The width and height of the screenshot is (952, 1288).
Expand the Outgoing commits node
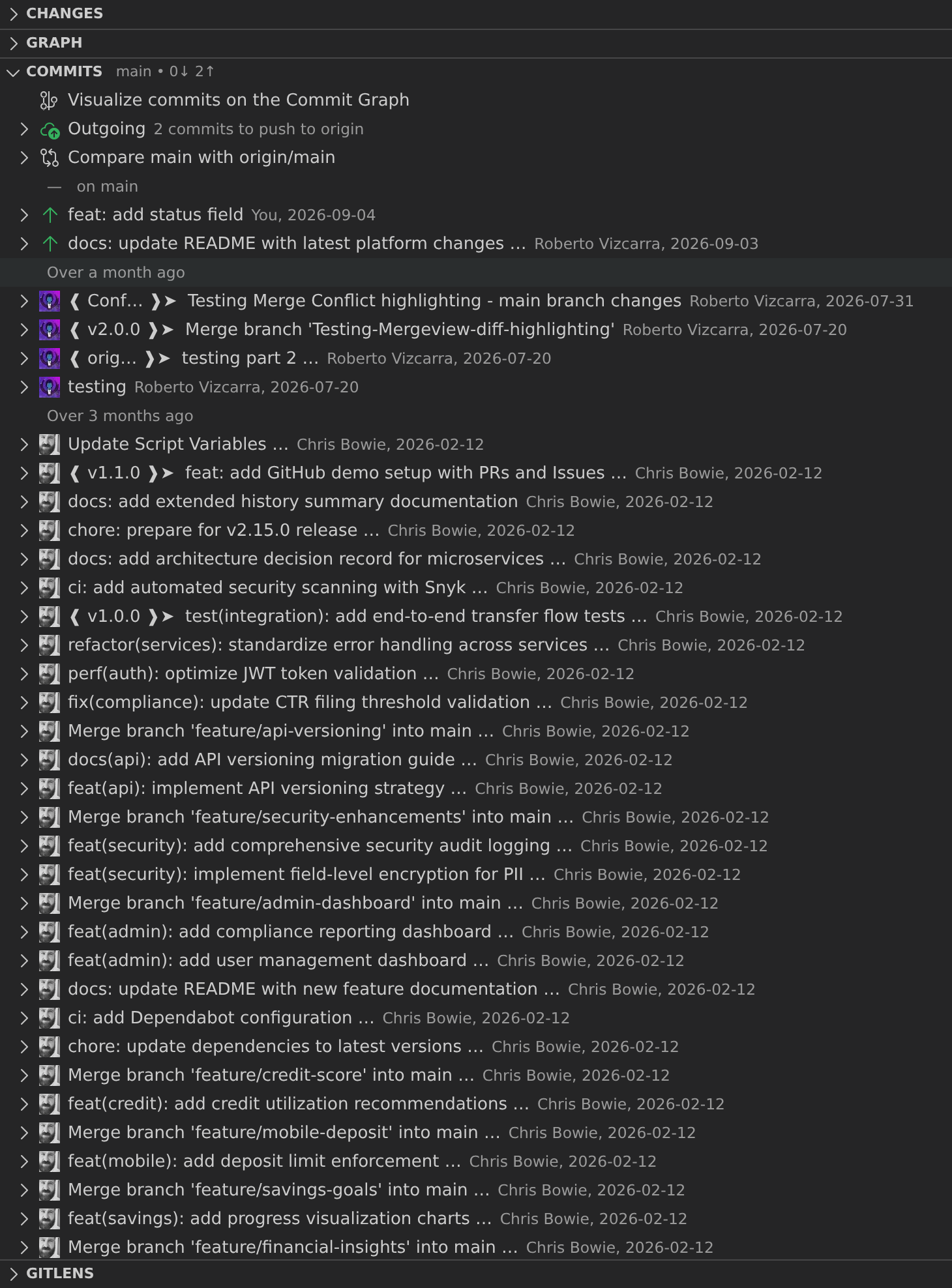(x=24, y=129)
